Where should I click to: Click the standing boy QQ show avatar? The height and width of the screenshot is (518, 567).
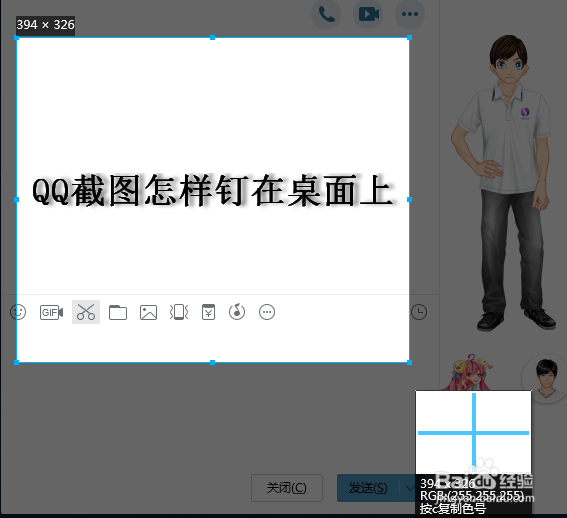504,183
